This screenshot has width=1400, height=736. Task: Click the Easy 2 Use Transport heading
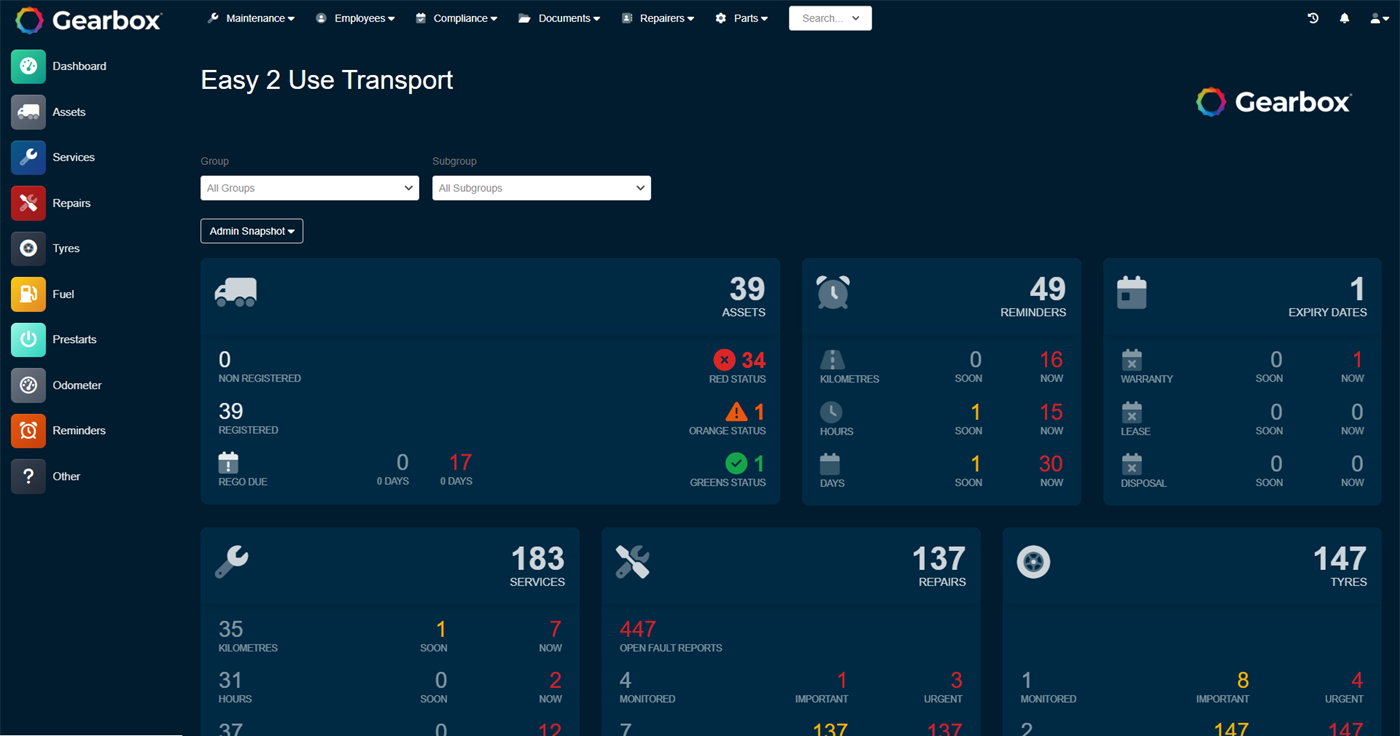[327, 80]
